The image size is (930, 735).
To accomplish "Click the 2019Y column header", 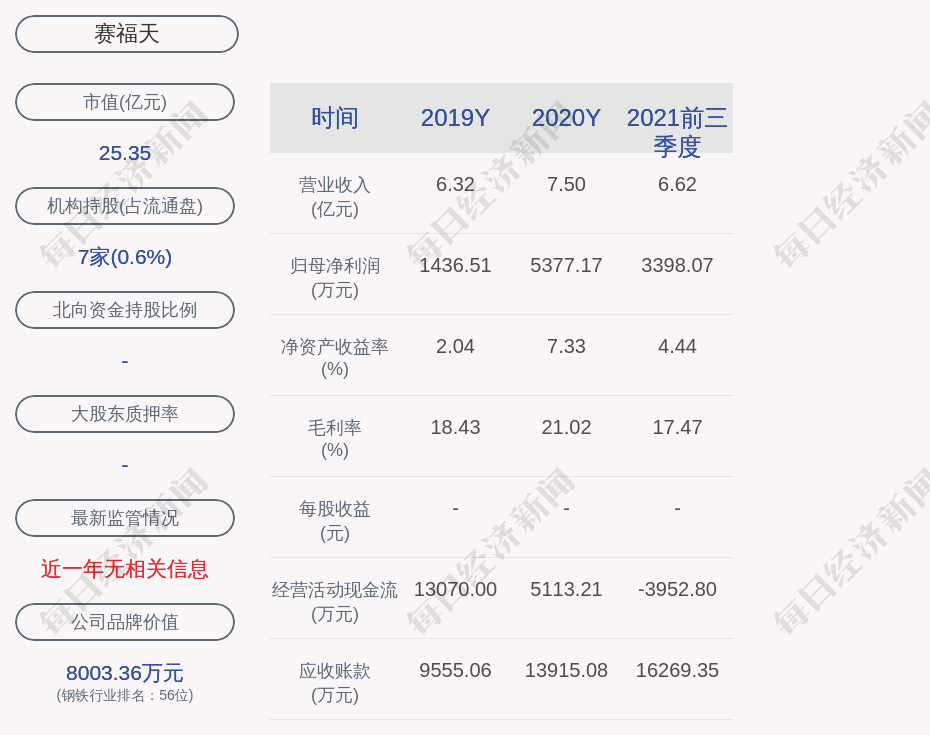I will [x=456, y=117].
